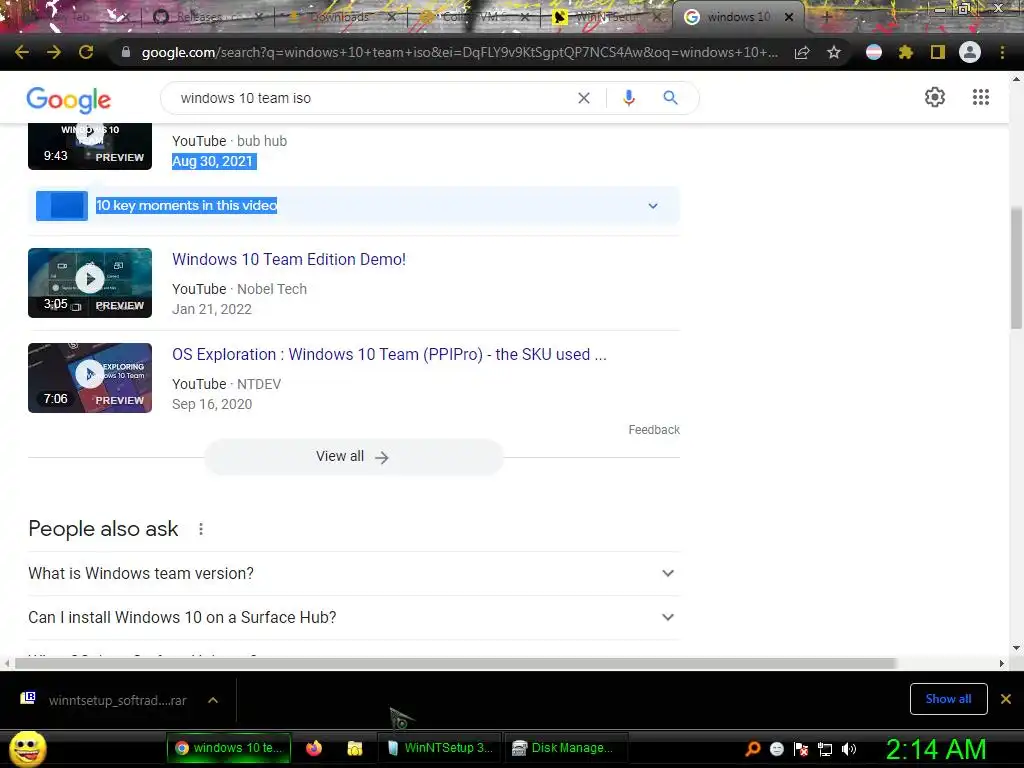Click the horizontal scrollbar right arrow

(1002, 664)
